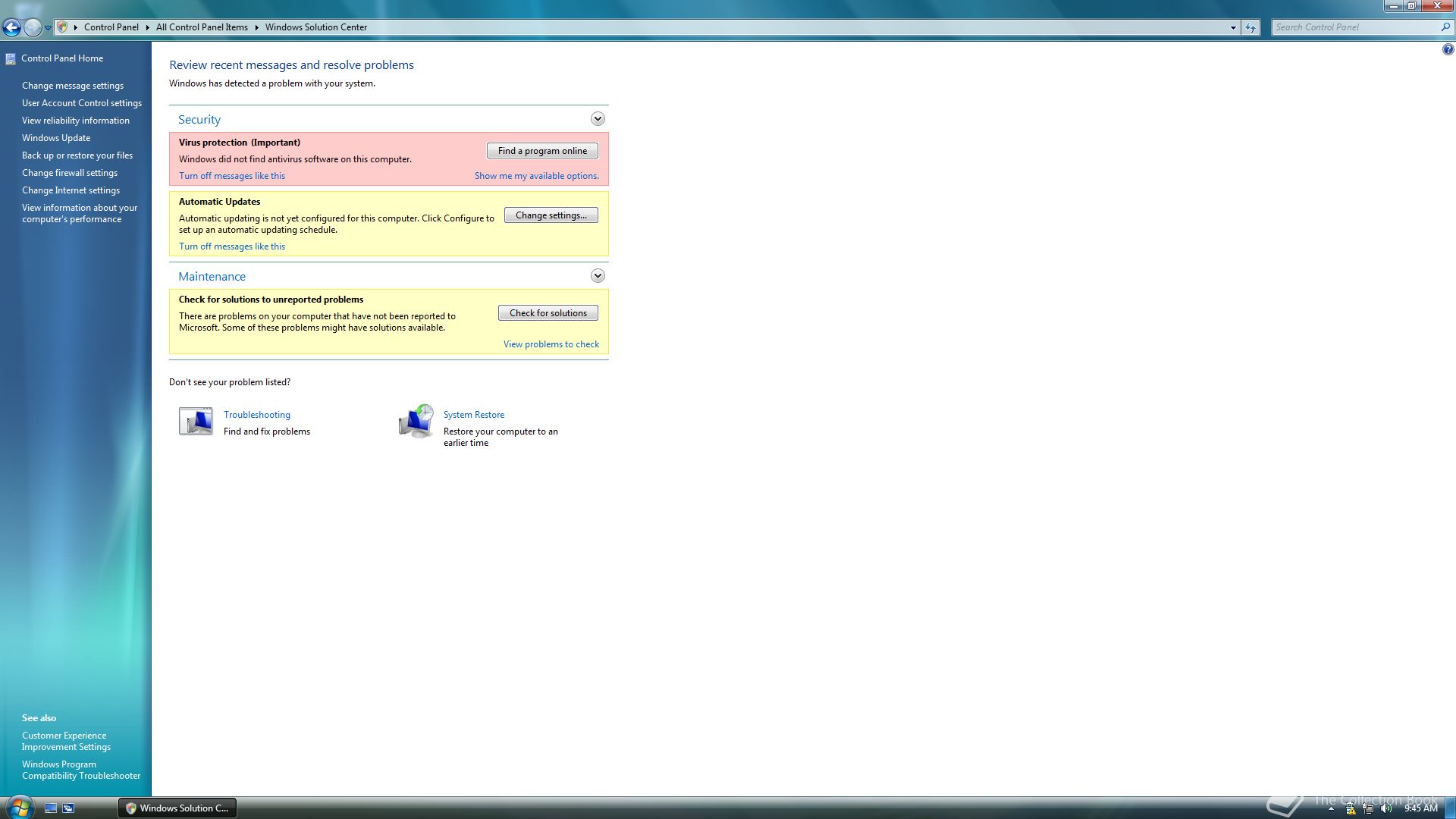Open the blue Help question icon
1456x819 pixels.
pos(1448,49)
